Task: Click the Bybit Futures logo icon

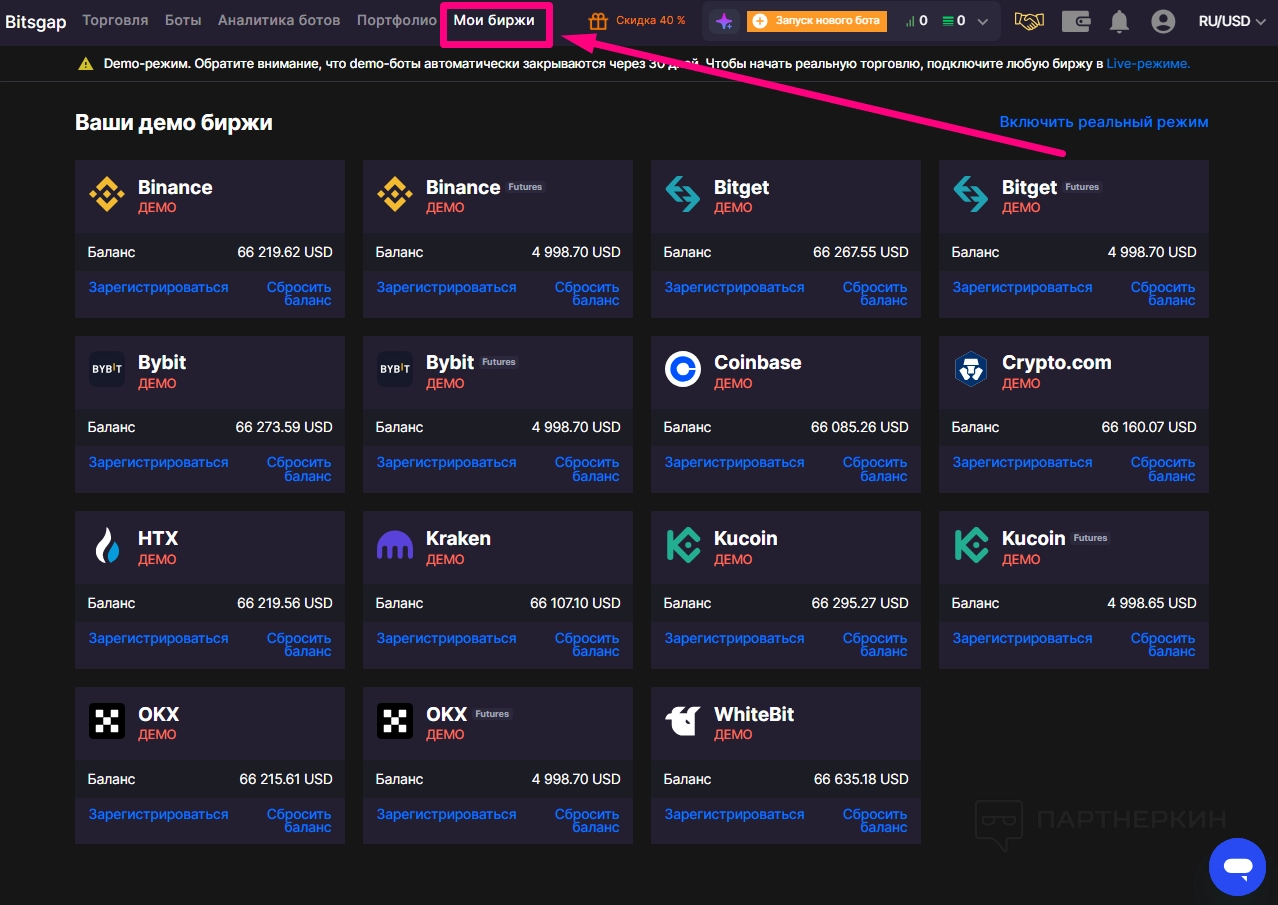Action: [x=395, y=369]
